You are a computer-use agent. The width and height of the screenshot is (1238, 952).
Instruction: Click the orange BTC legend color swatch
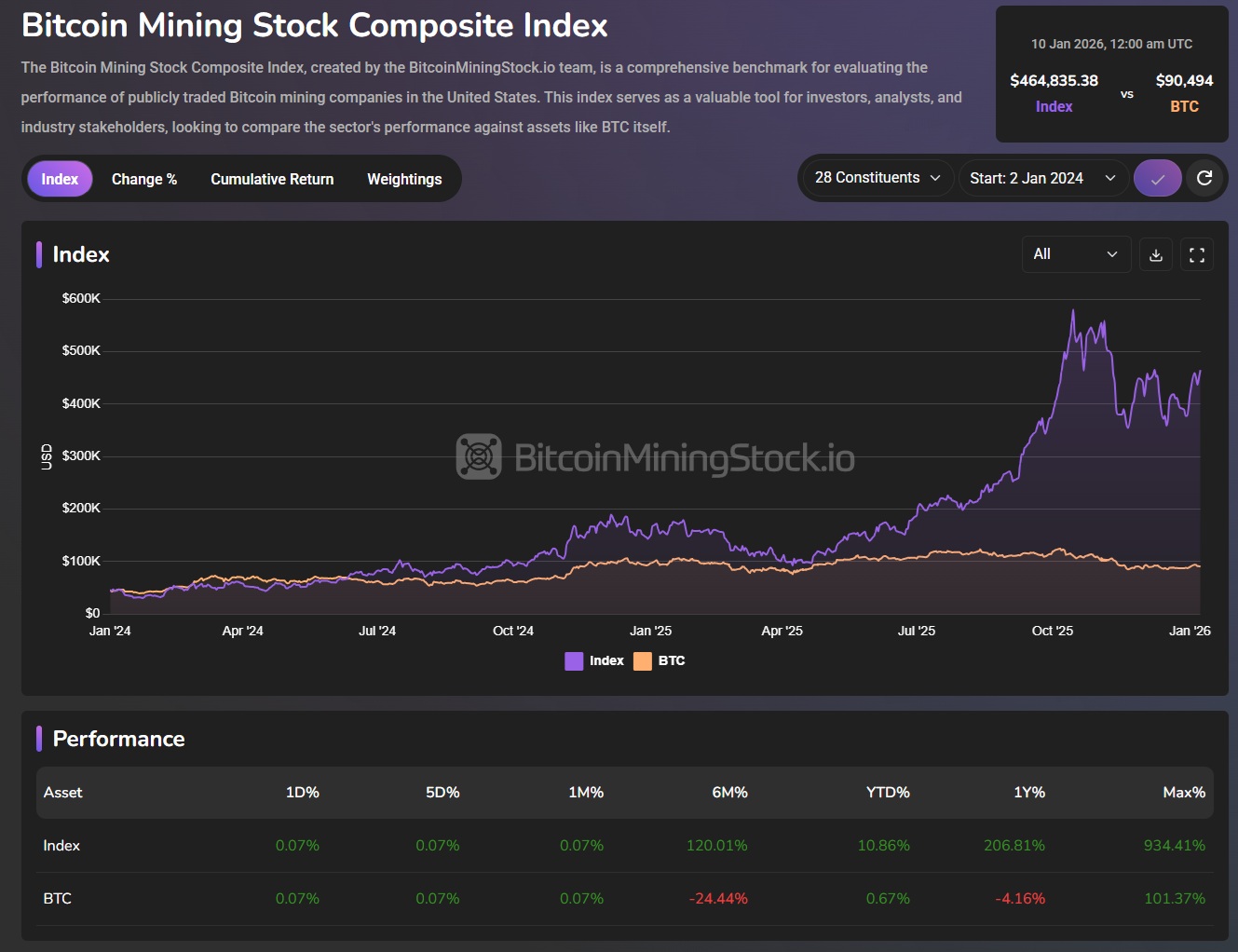coord(643,661)
